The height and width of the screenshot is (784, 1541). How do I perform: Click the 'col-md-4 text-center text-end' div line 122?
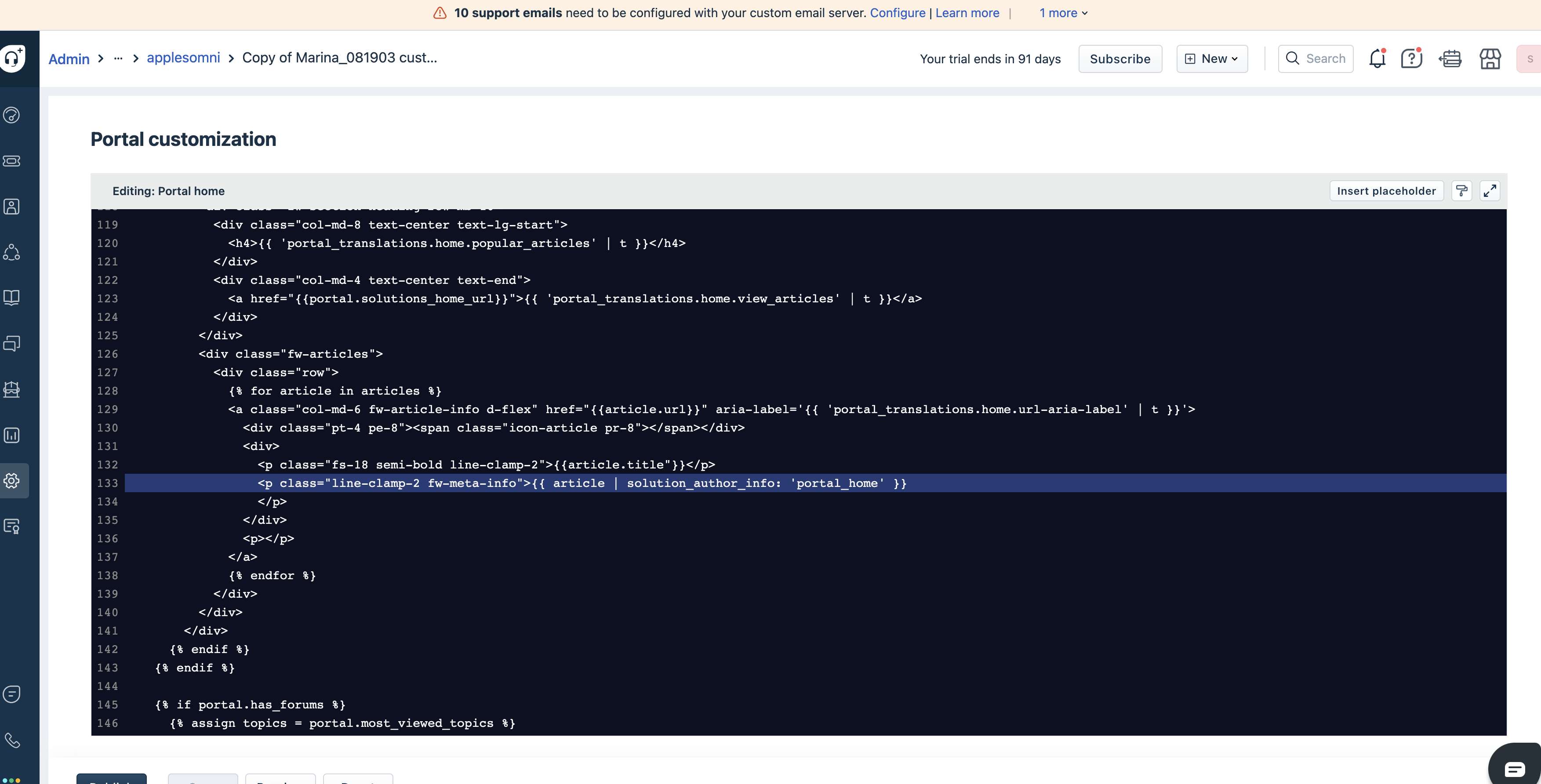[371, 280]
